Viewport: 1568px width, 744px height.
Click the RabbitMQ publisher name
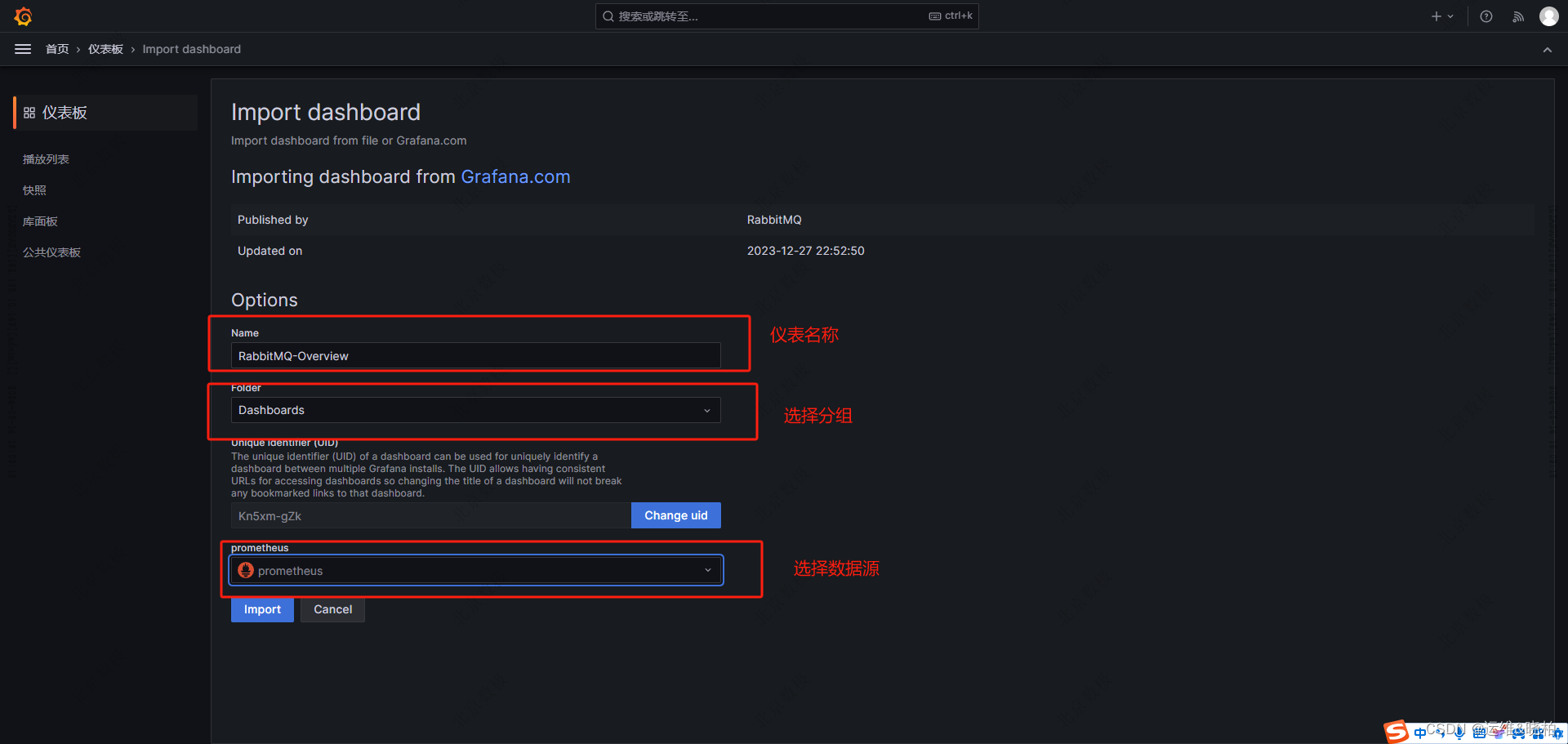(774, 220)
